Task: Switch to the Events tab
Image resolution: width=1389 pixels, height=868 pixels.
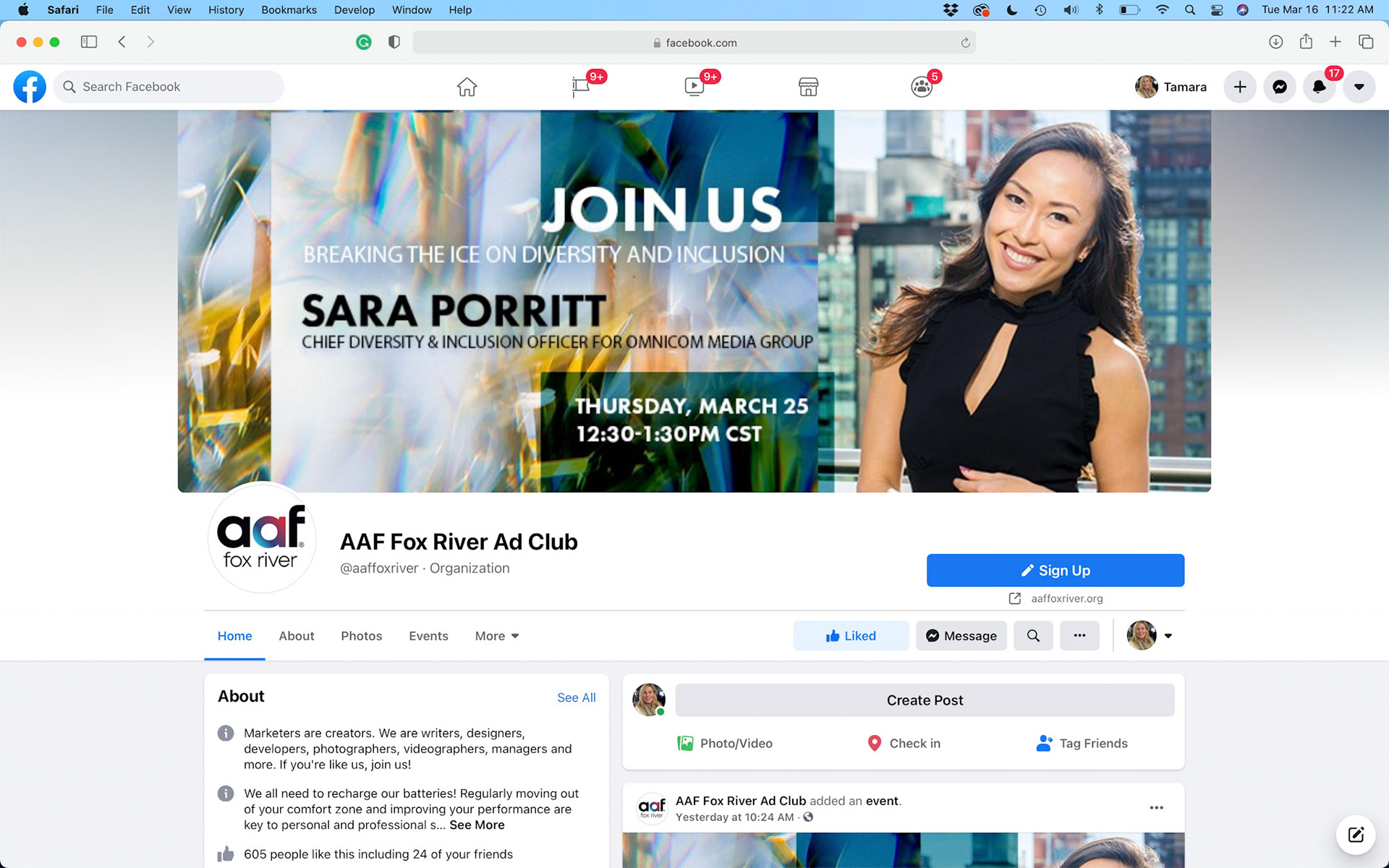Action: [428, 636]
